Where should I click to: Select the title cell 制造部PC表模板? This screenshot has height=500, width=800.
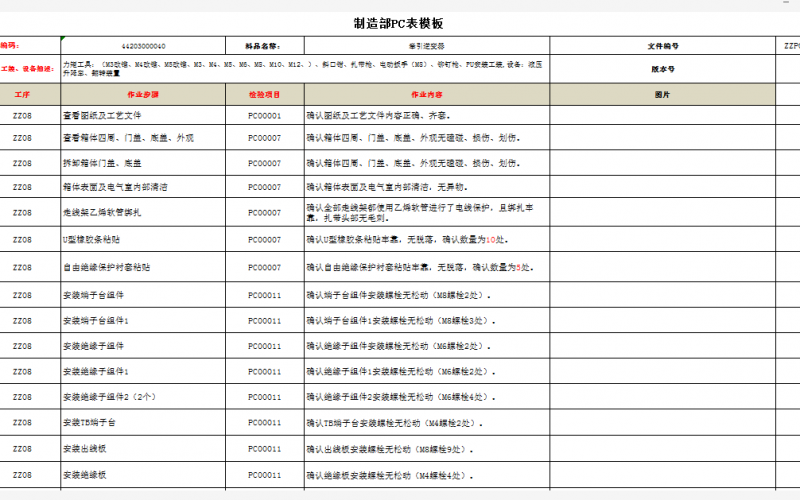[x=398, y=23]
